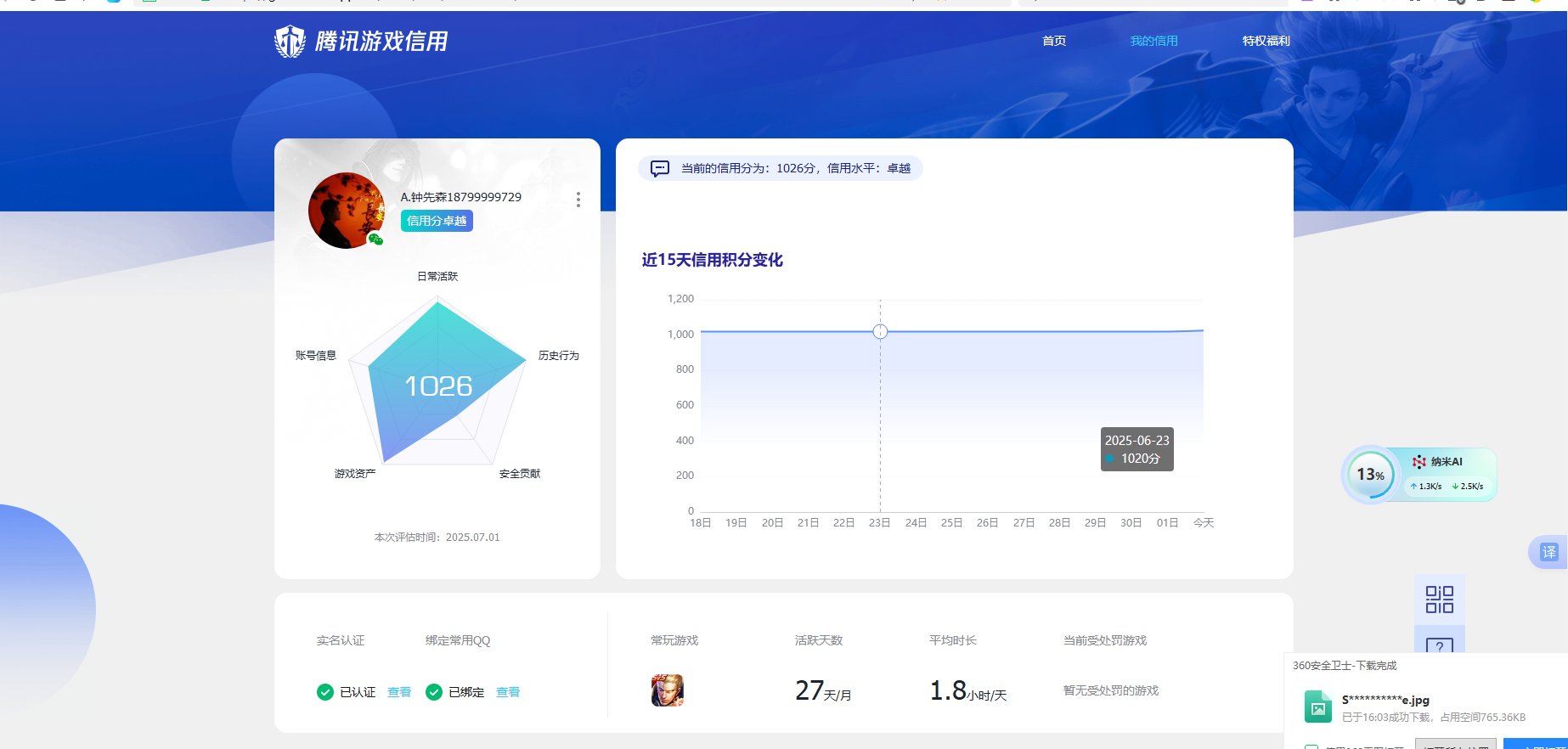Open the 常玩游戏 game icon

pyautogui.click(x=668, y=690)
